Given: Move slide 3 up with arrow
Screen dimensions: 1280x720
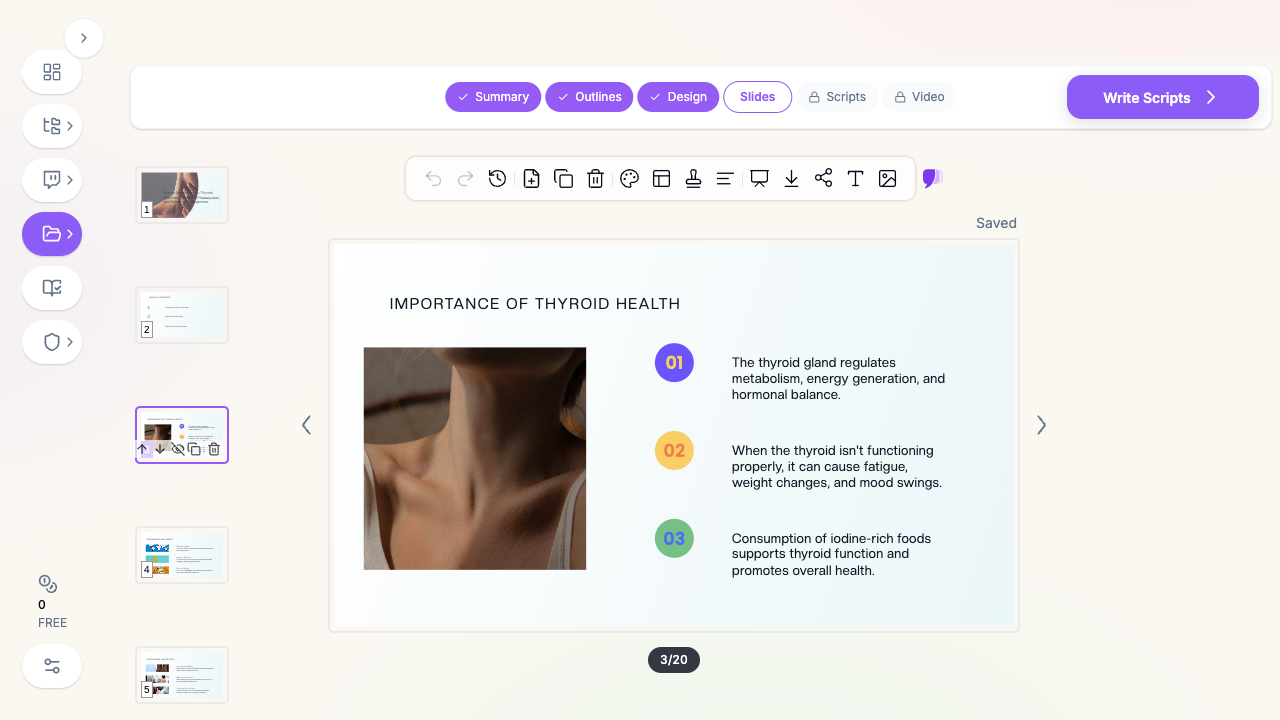Looking at the screenshot, I should coord(142,449).
